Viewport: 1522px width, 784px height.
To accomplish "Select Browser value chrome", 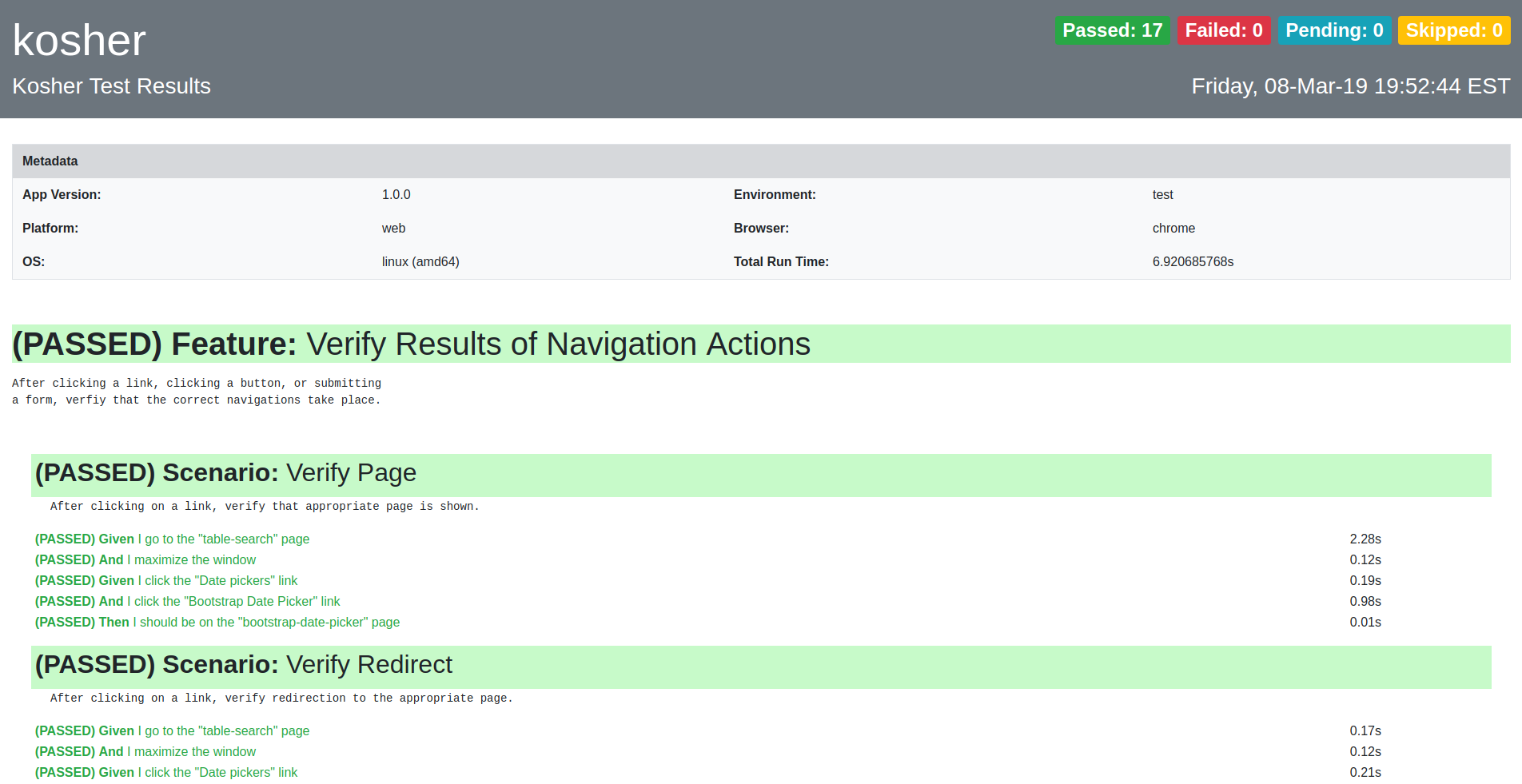I will (1173, 229).
